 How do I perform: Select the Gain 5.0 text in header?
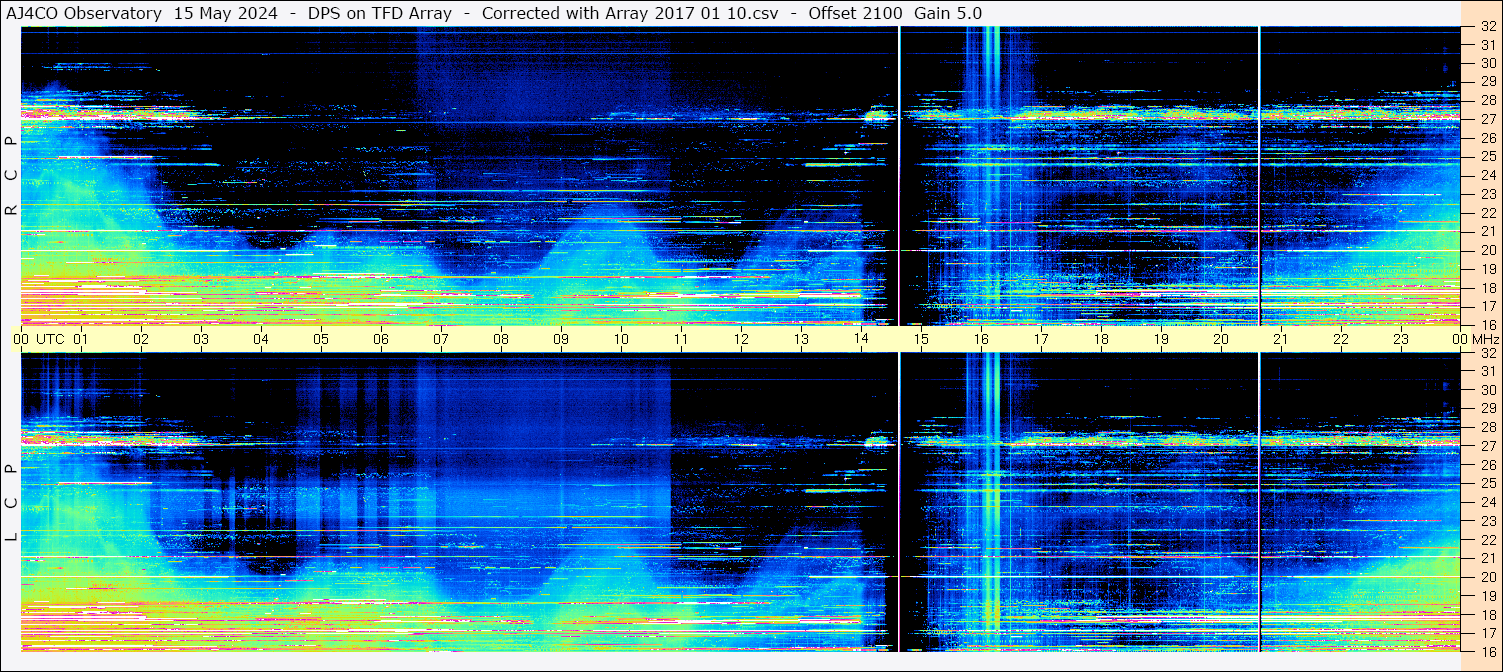click(x=948, y=13)
